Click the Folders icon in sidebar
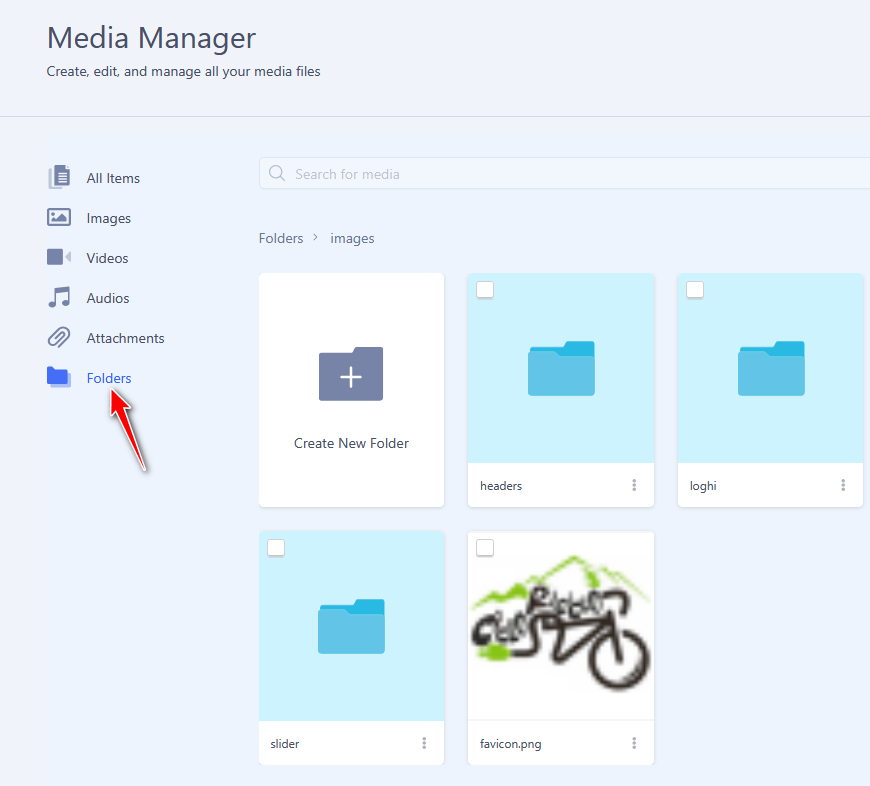The image size is (870, 786). tap(59, 377)
